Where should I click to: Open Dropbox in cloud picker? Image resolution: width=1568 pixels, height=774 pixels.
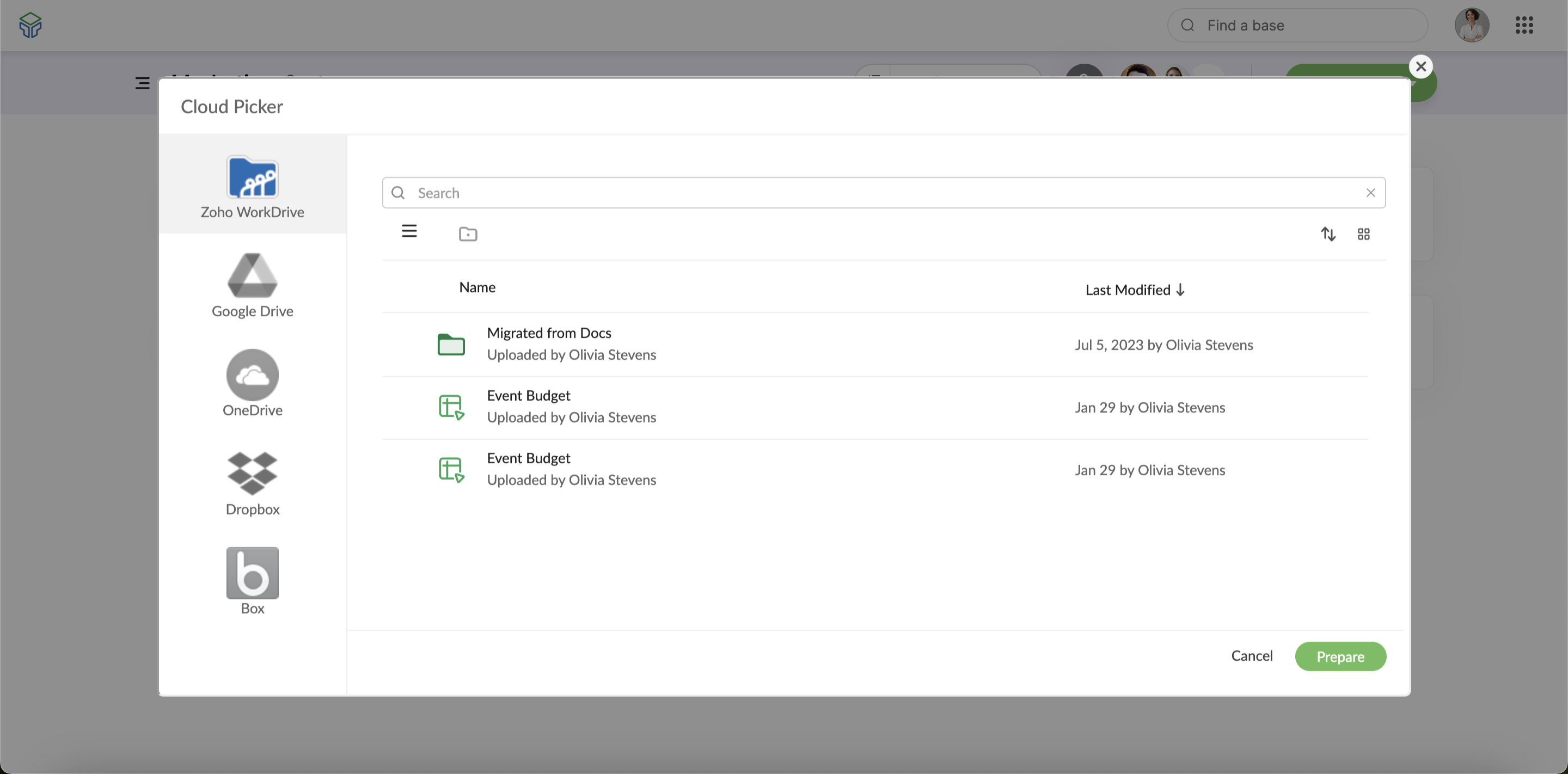[252, 483]
